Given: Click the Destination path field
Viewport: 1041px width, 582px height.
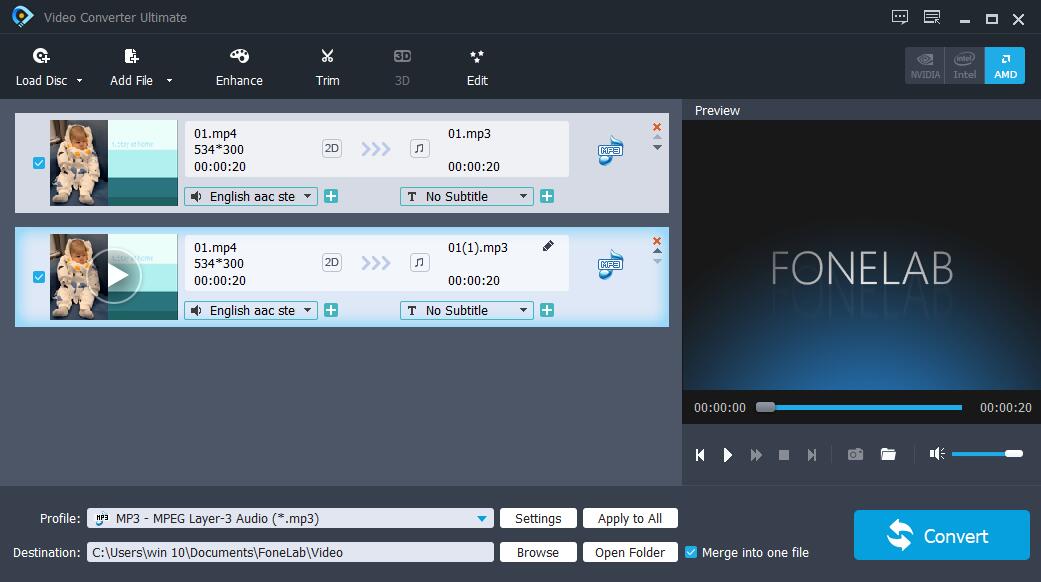Looking at the screenshot, I should tap(290, 552).
